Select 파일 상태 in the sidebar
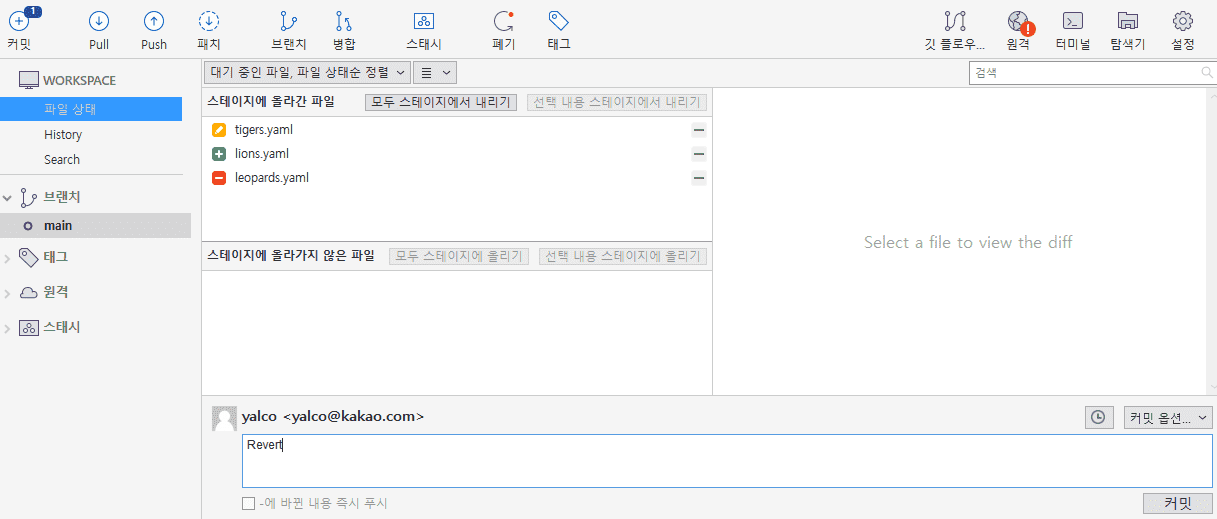 [91, 109]
